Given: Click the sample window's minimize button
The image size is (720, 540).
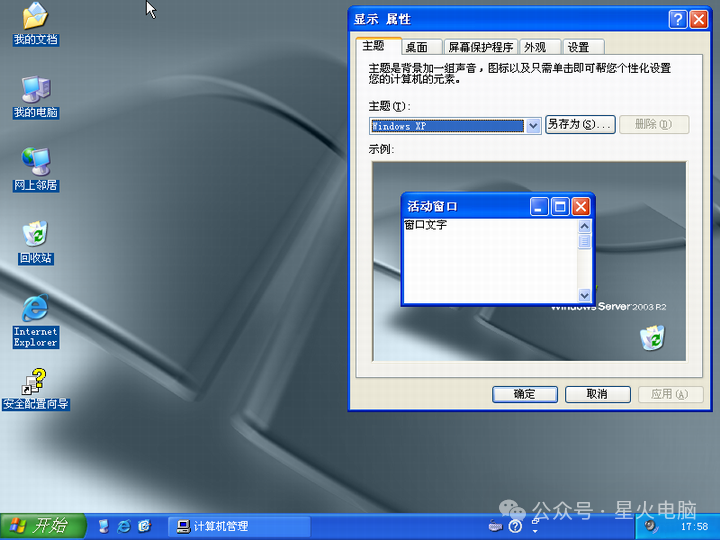Looking at the screenshot, I should tap(539, 207).
